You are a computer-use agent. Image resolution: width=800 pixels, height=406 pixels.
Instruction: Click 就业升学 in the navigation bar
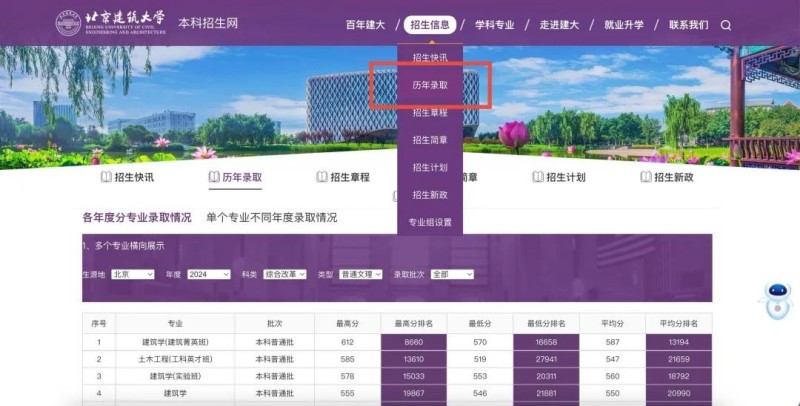pos(624,25)
